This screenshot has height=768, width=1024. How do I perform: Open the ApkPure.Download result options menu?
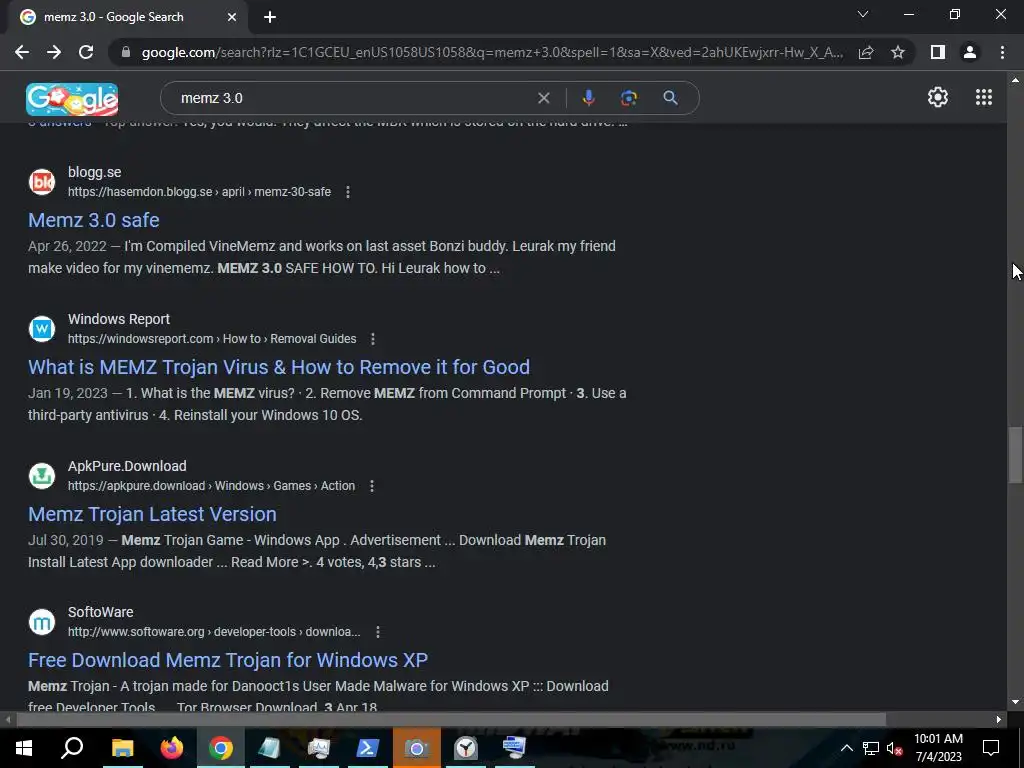pos(372,486)
